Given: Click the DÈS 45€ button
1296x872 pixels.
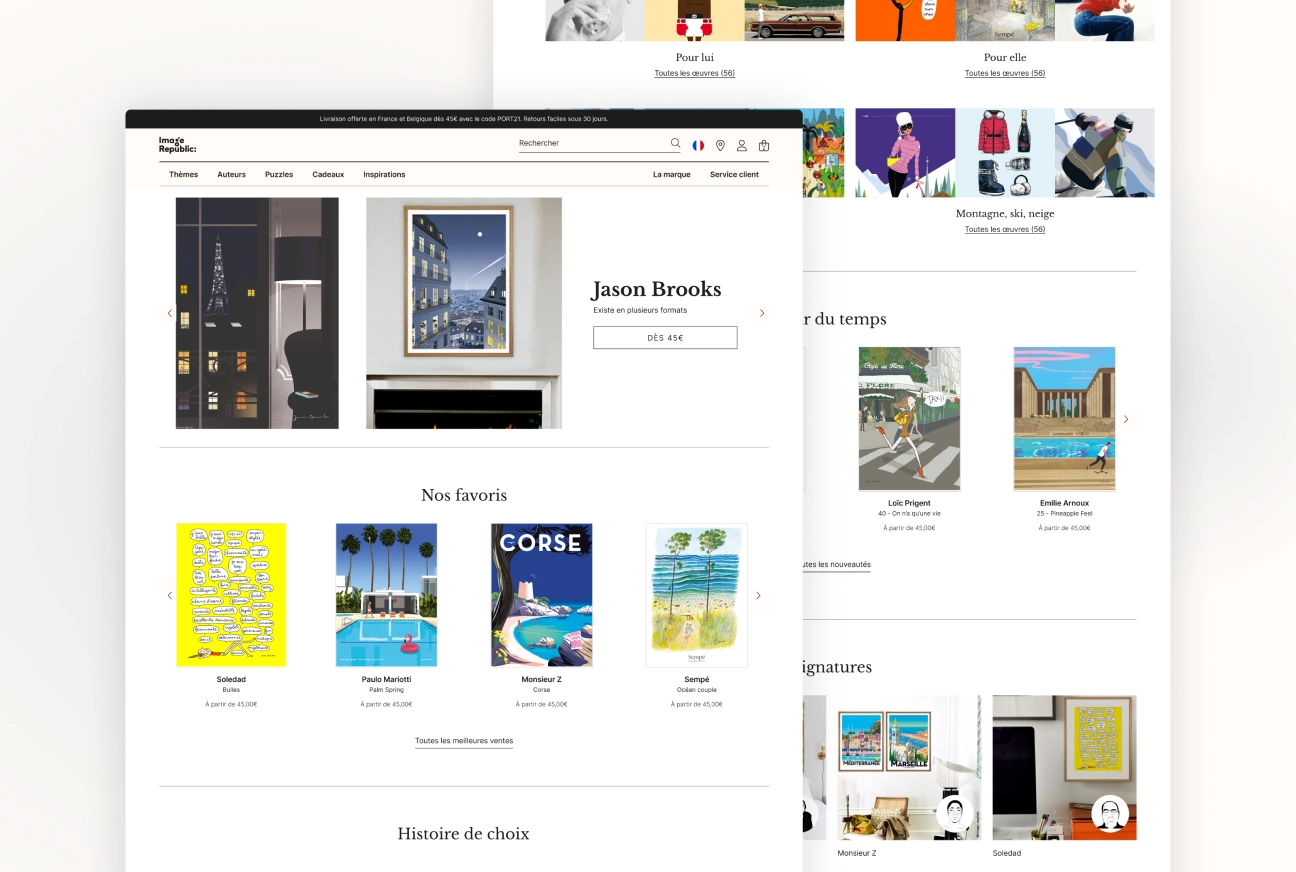Looking at the screenshot, I should click(x=665, y=338).
